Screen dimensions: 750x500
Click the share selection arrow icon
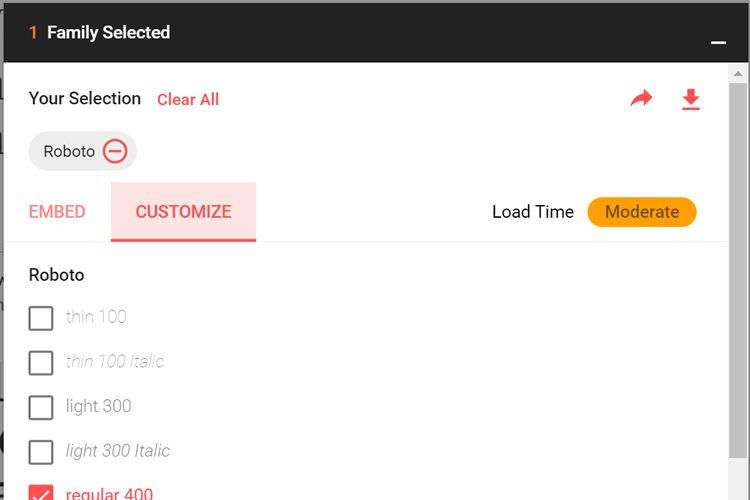point(641,98)
